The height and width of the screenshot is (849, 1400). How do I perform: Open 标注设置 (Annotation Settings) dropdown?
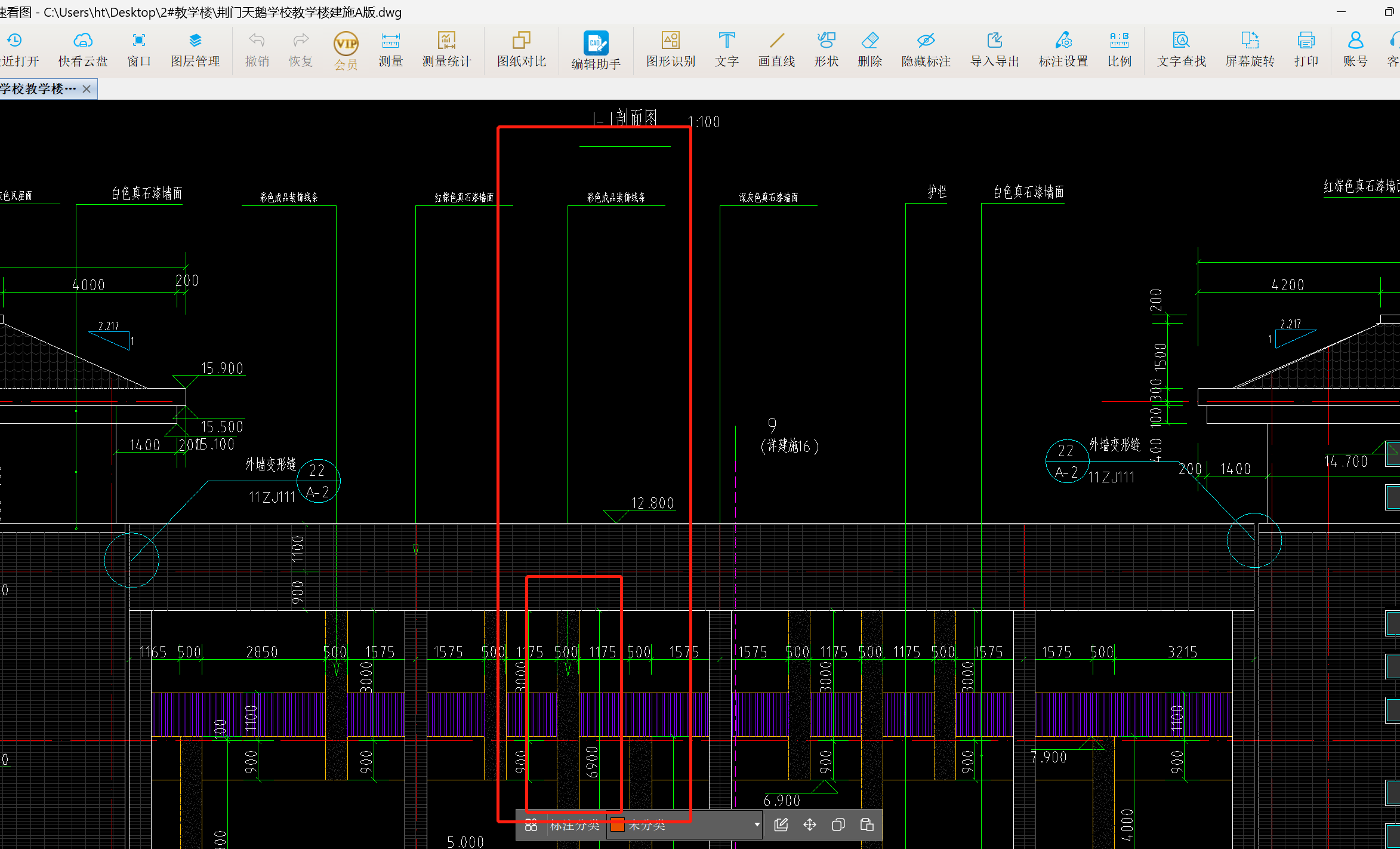click(1063, 50)
